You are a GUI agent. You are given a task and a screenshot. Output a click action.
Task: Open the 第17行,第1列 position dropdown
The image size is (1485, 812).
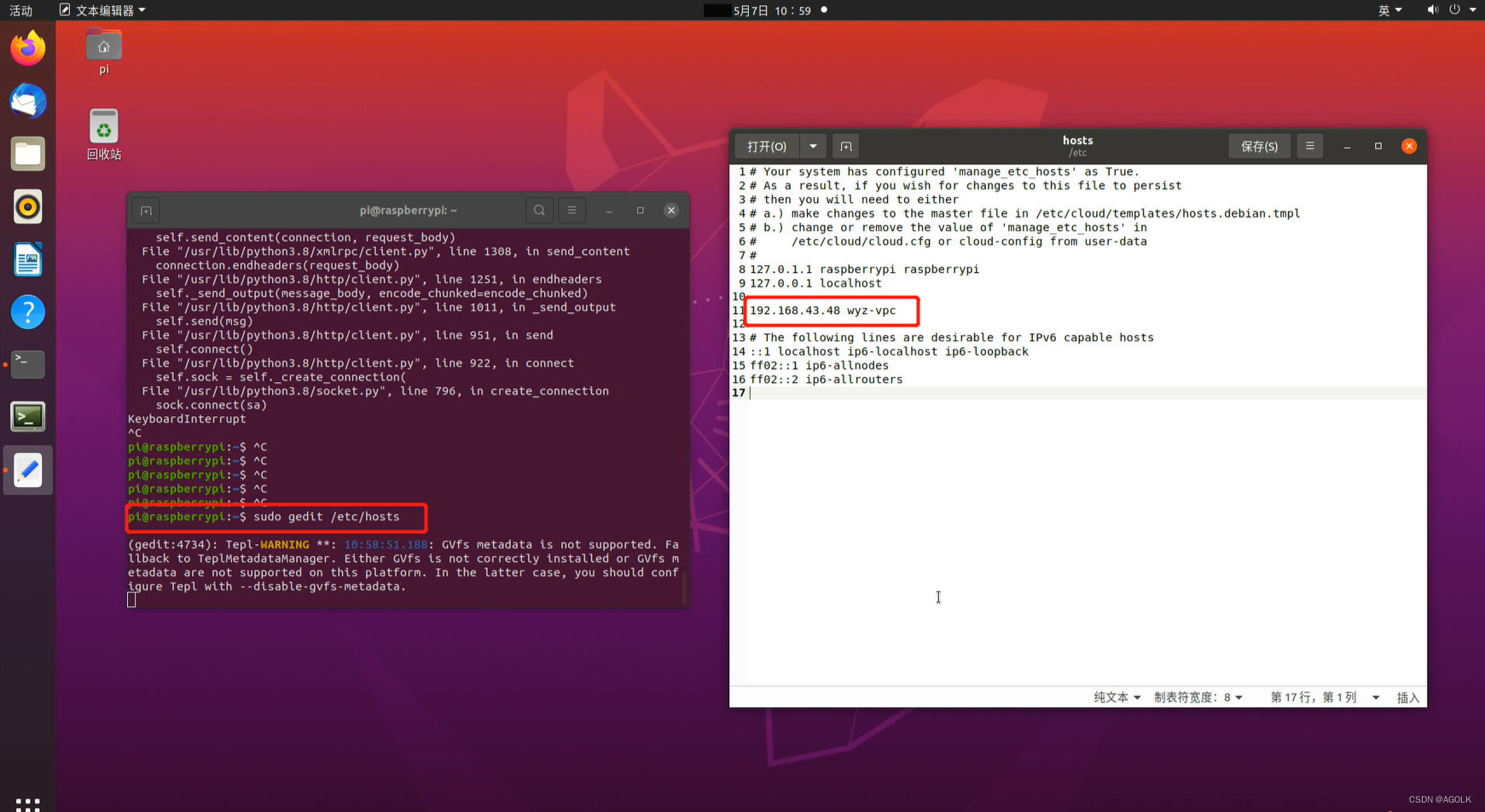click(1325, 698)
